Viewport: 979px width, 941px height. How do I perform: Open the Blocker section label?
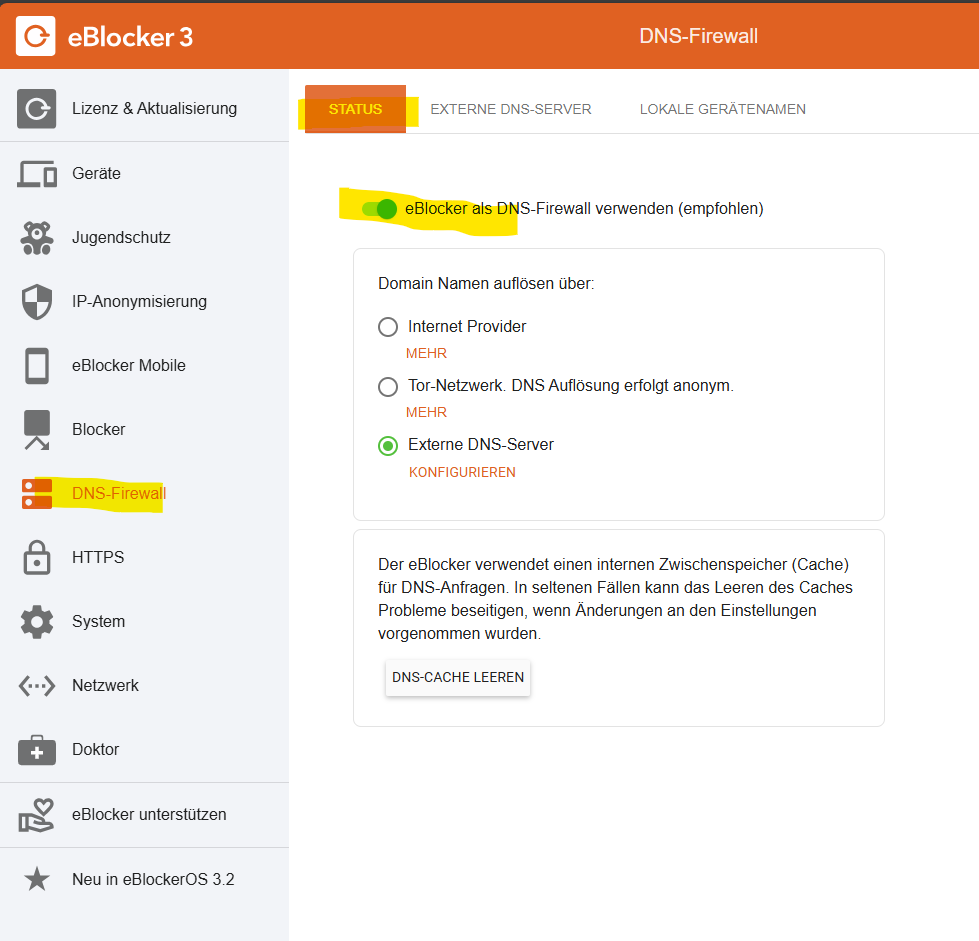99,430
